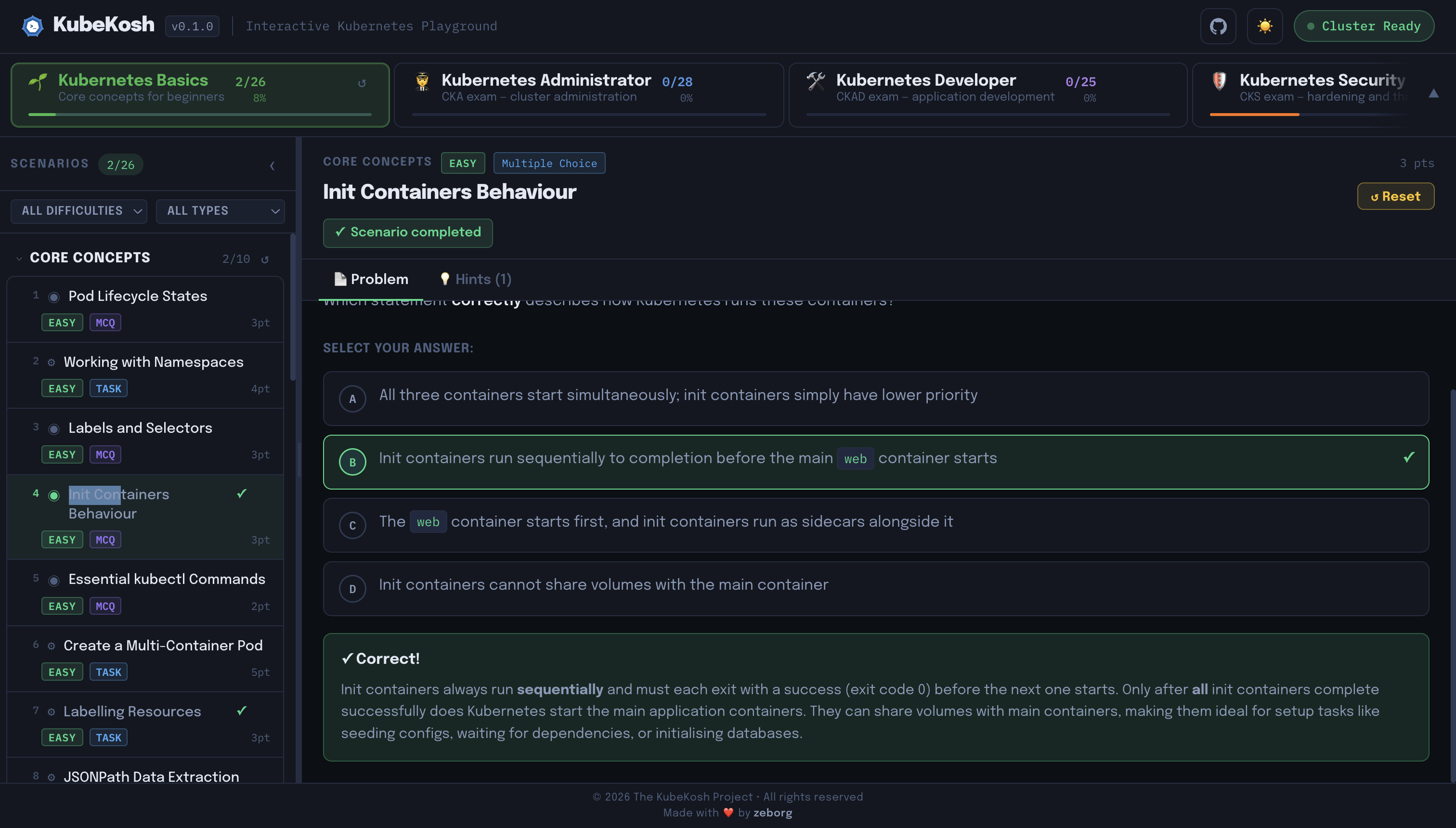Click the Labels and Selectors MCQ icon

tap(53, 429)
